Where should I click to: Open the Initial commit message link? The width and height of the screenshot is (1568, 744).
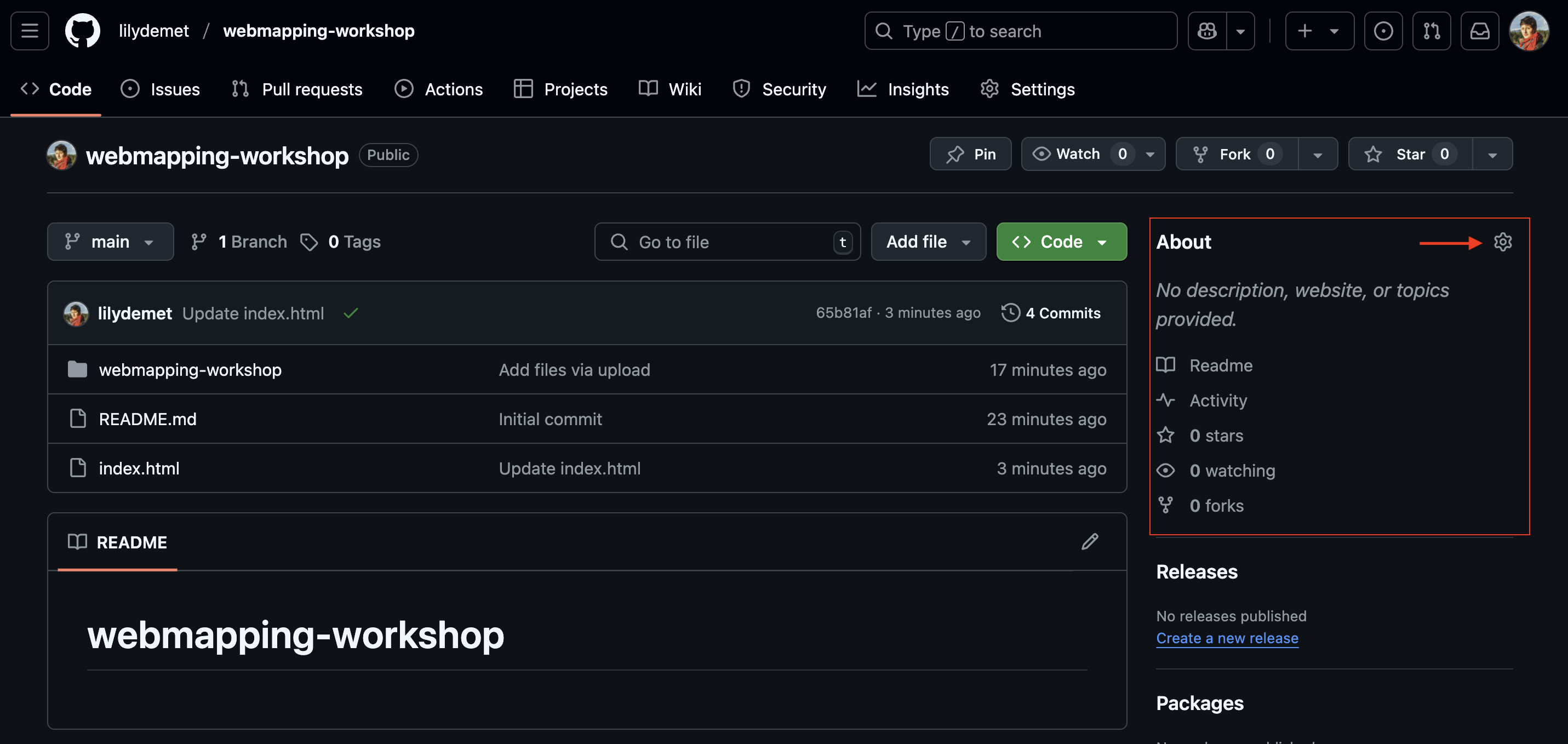coord(550,419)
